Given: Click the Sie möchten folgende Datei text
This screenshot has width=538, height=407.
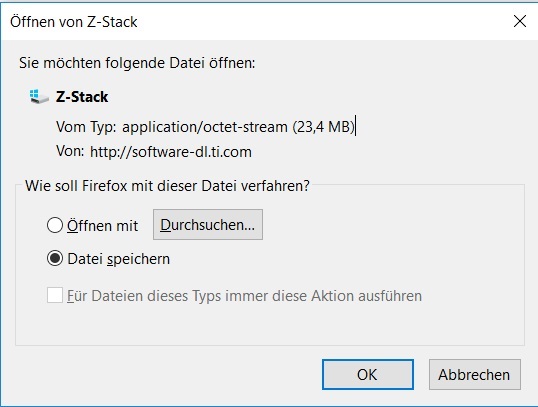Looking at the screenshot, I should (x=137, y=63).
